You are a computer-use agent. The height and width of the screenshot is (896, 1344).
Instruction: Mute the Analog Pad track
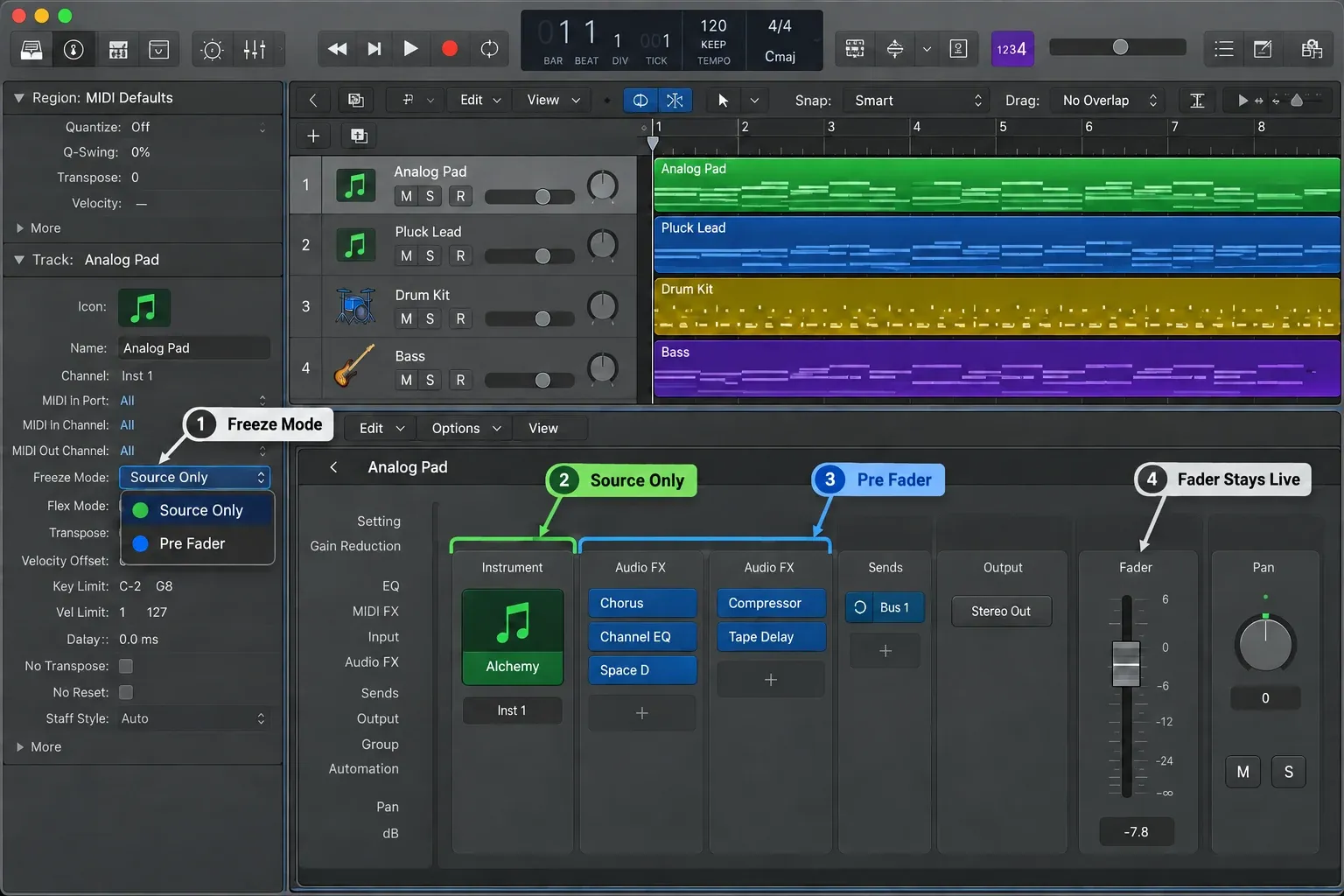click(406, 196)
